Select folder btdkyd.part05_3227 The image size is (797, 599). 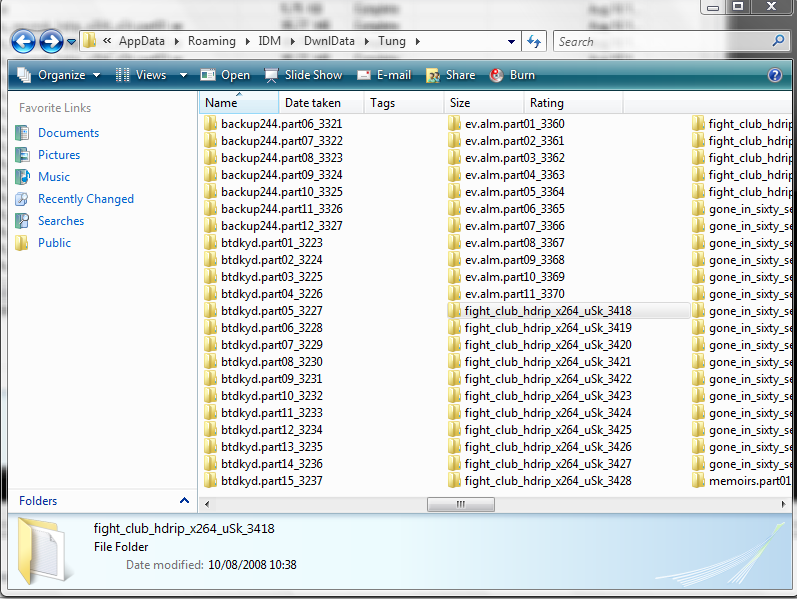click(271, 311)
